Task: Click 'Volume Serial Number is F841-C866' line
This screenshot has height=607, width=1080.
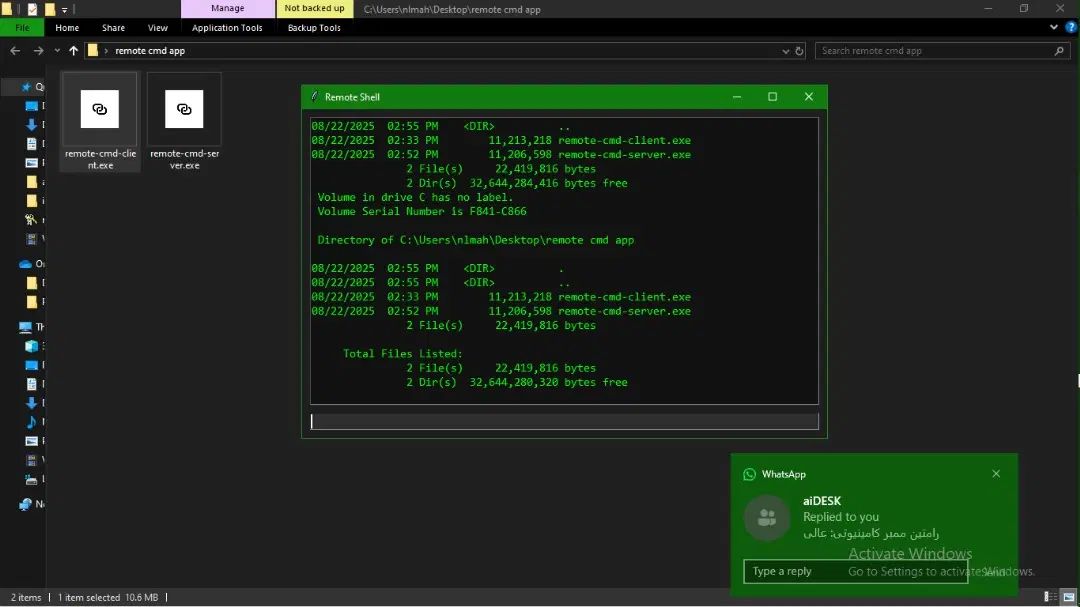Action: 422,212
